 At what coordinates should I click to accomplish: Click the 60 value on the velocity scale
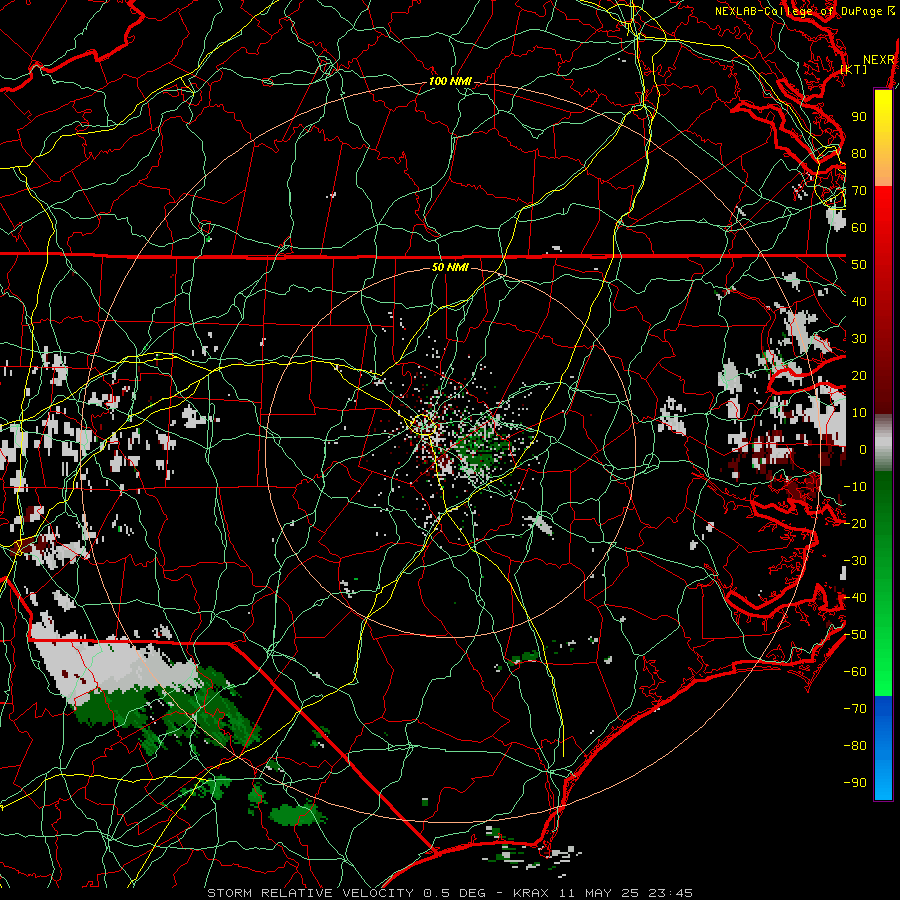859,227
